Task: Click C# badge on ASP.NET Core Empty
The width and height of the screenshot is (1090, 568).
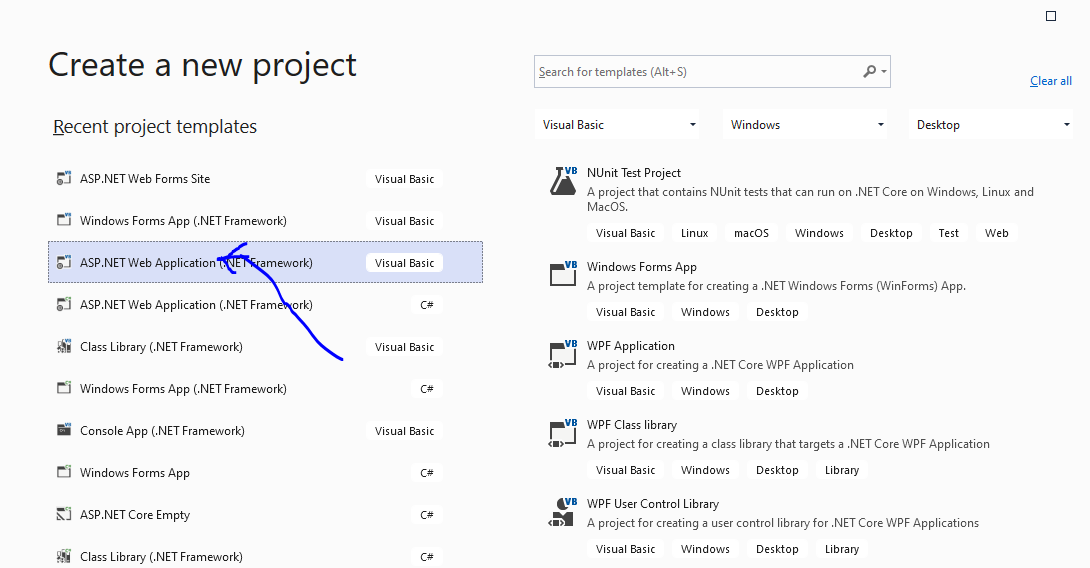Action: click(x=427, y=514)
